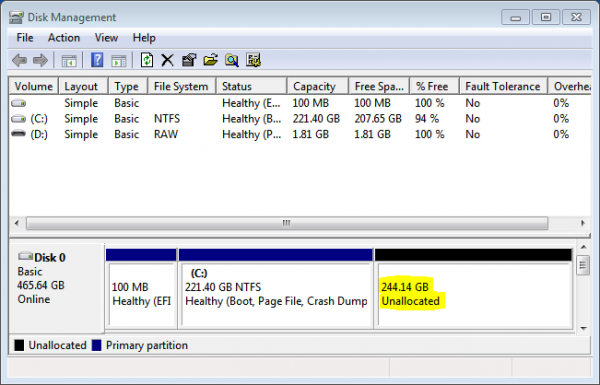
Task: Sort by the Layout column header
Action: pyautogui.click(x=83, y=86)
